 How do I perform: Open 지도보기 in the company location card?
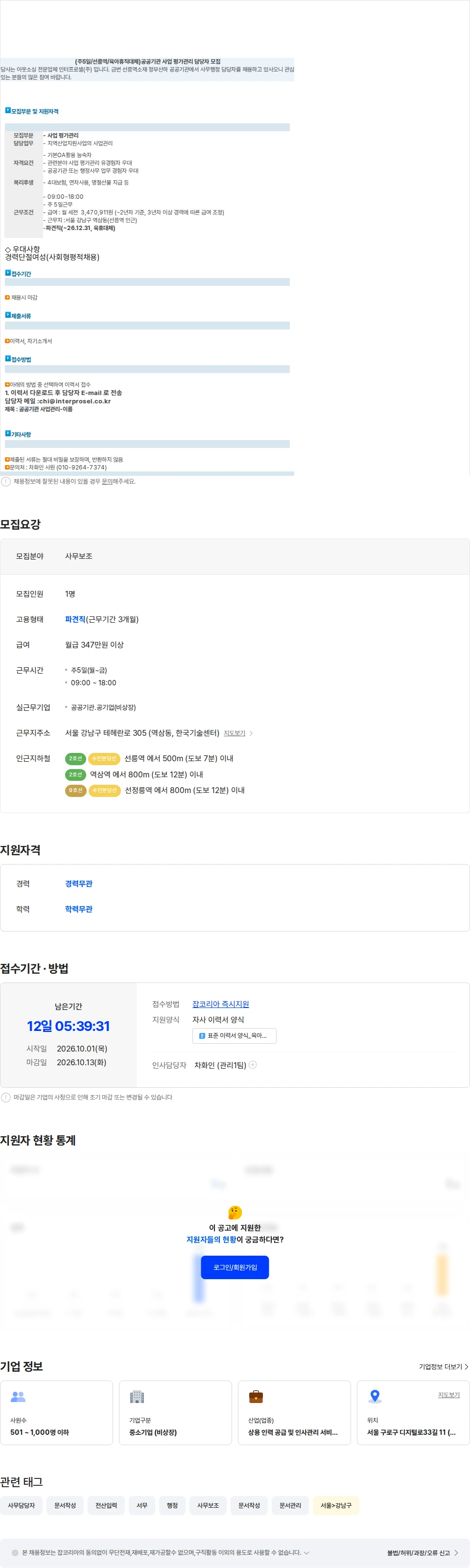[448, 1395]
